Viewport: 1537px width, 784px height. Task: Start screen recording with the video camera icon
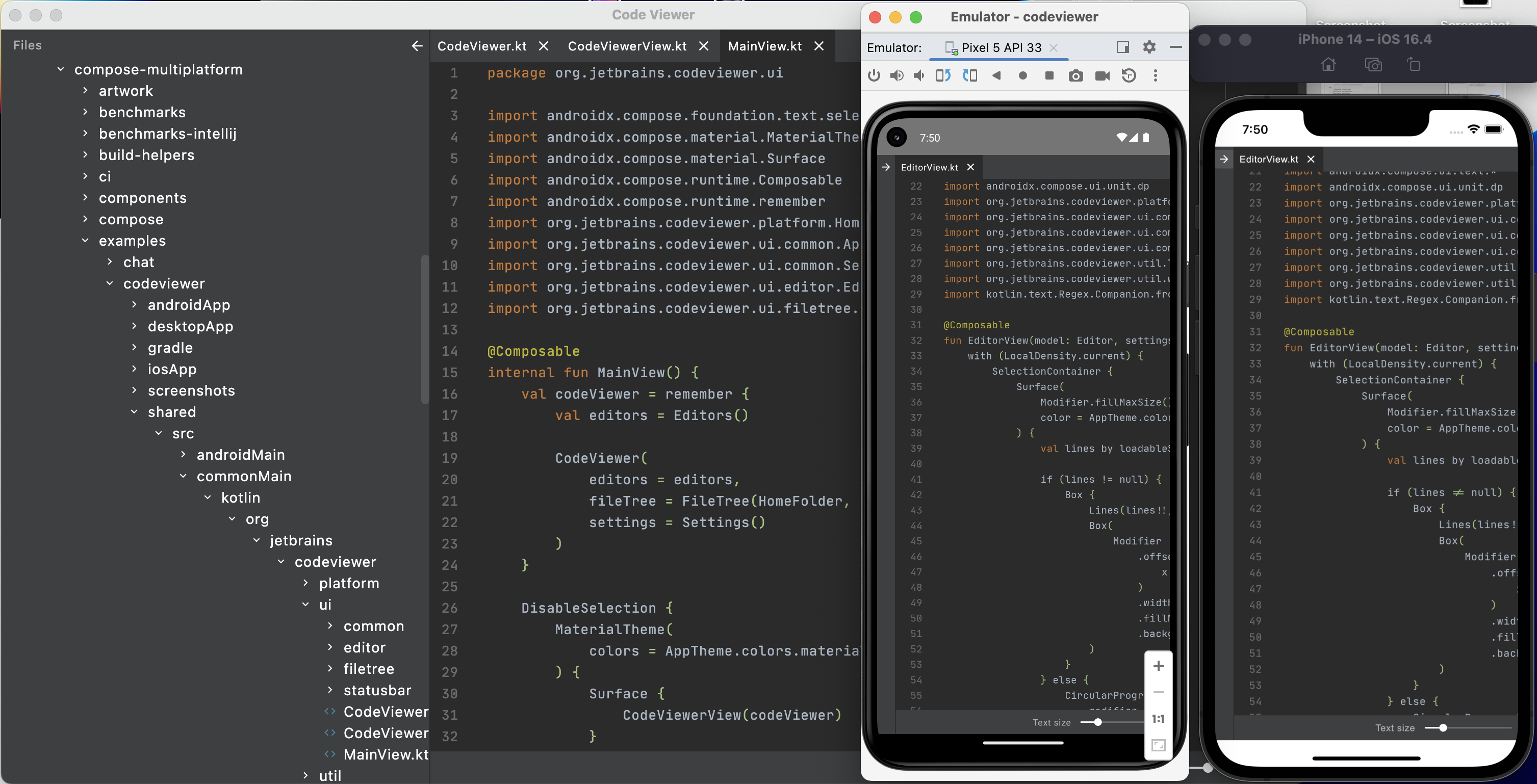1102,76
